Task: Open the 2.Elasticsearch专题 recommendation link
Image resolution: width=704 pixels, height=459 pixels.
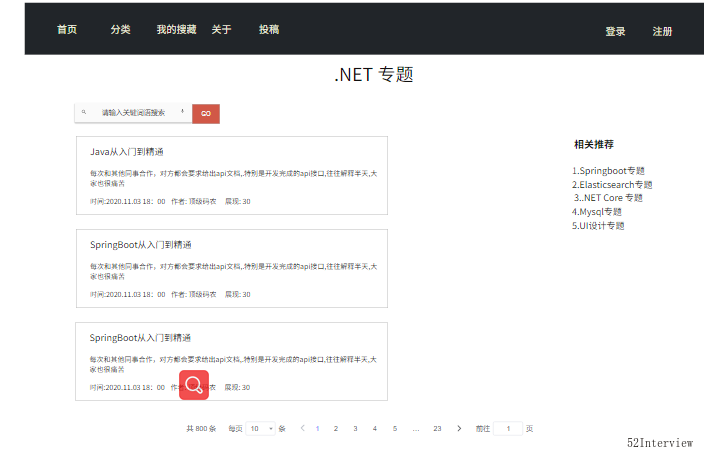Action: pyautogui.click(x=612, y=185)
